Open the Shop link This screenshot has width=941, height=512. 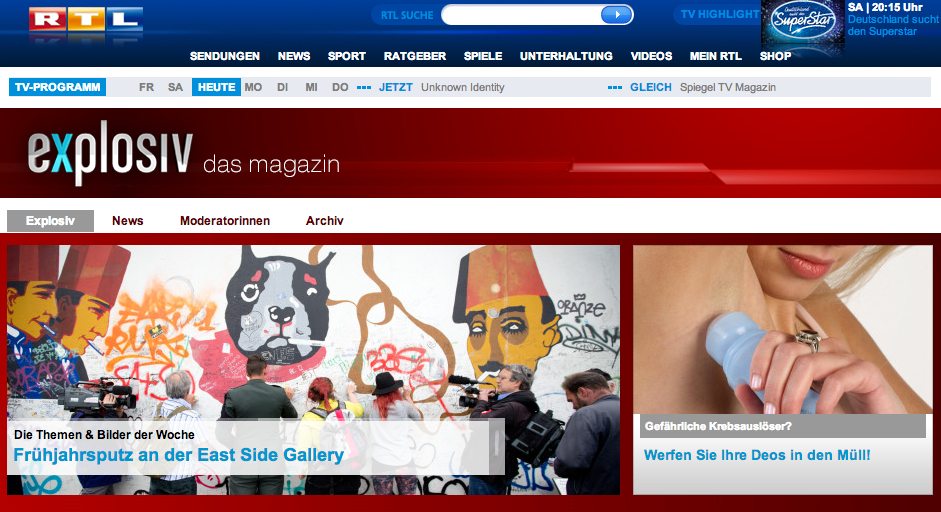(x=775, y=56)
